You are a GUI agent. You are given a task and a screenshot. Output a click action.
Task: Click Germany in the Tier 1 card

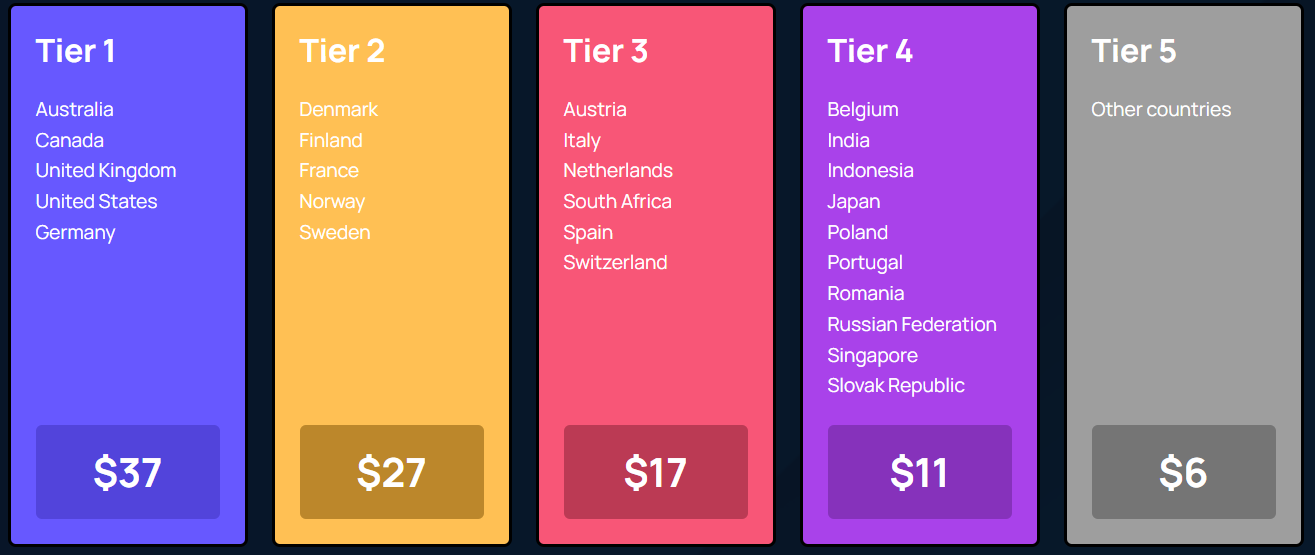pyautogui.click(x=76, y=233)
